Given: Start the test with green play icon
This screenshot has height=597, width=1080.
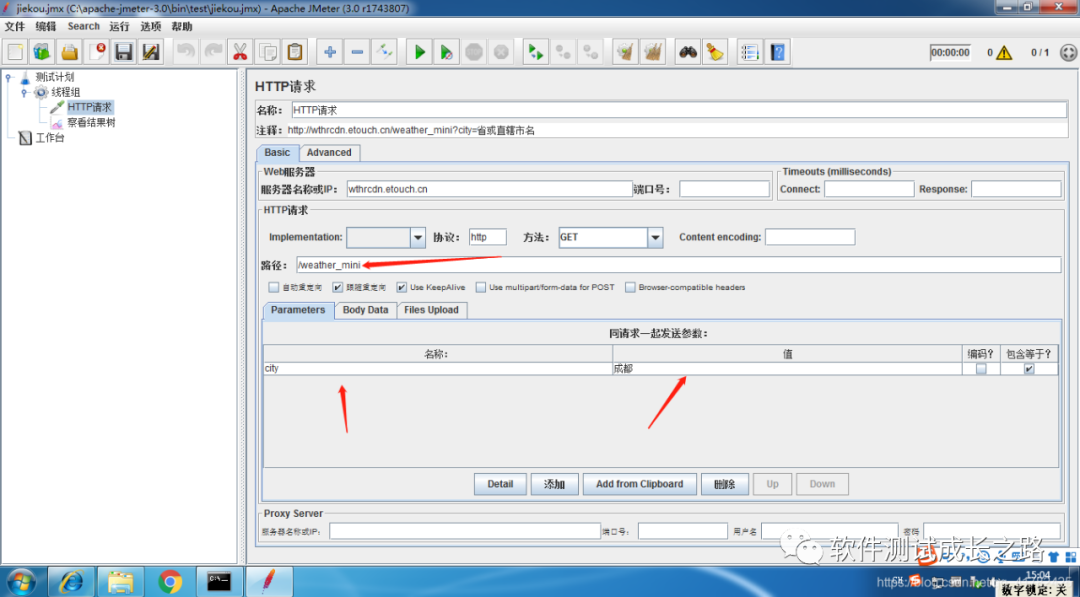Looking at the screenshot, I should (419, 52).
